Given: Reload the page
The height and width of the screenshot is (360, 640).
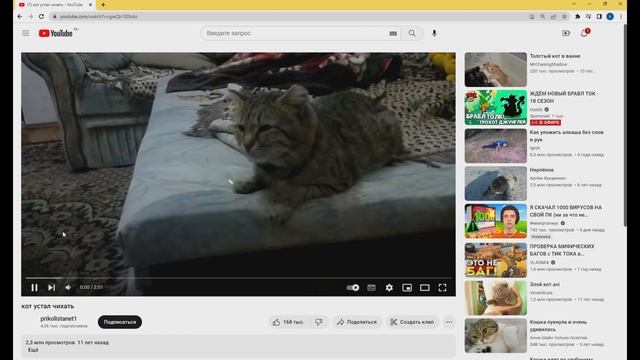Looking at the screenshot, I should click(x=41, y=16).
